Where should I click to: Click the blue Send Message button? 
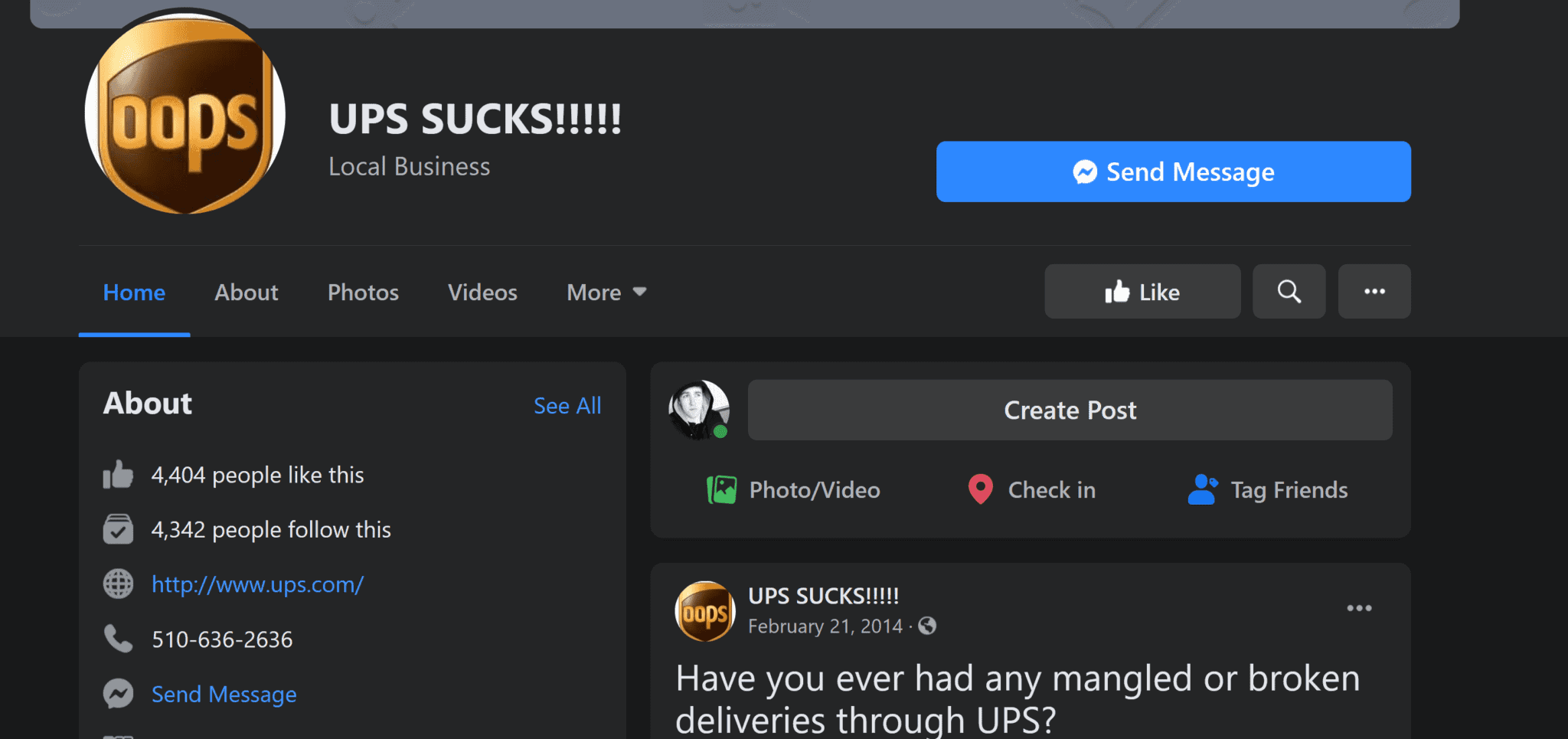click(x=1173, y=172)
